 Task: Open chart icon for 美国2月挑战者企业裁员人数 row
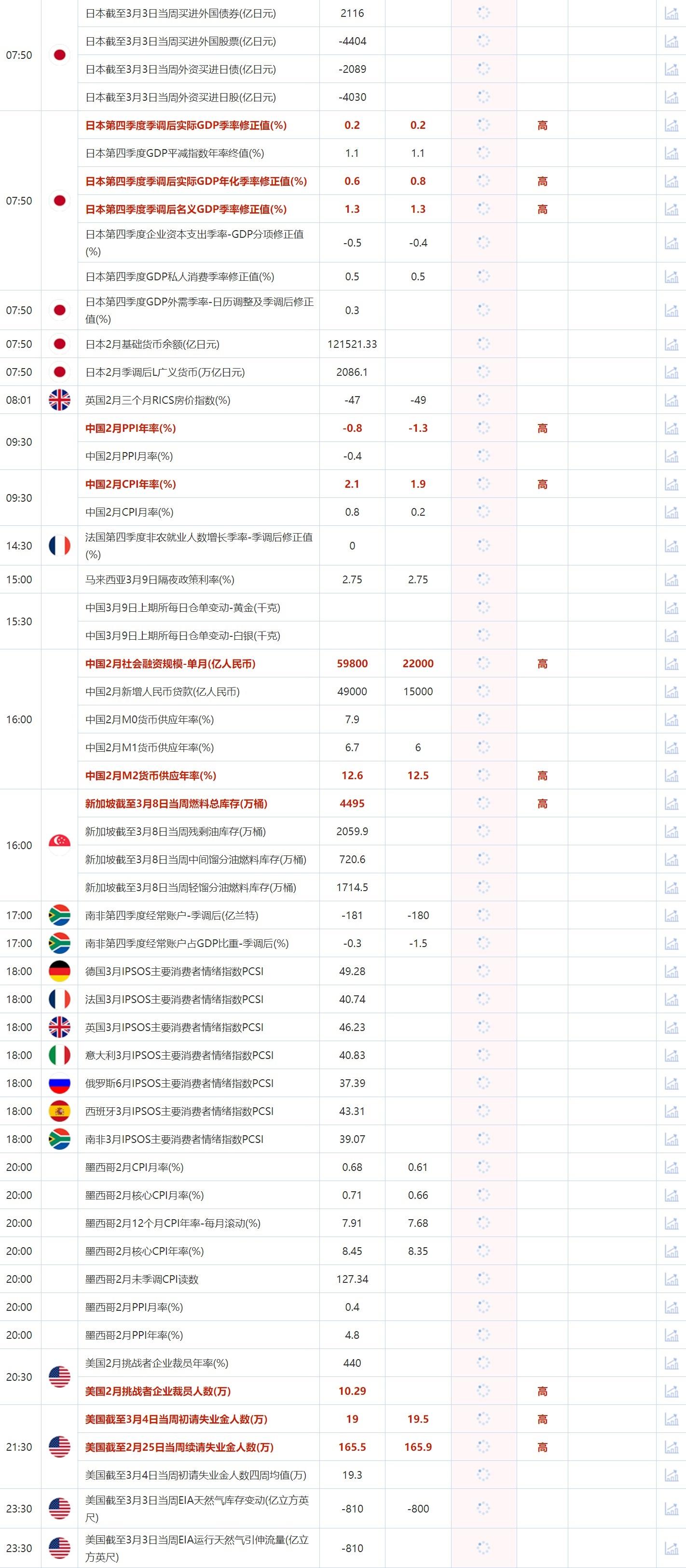(672, 1392)
